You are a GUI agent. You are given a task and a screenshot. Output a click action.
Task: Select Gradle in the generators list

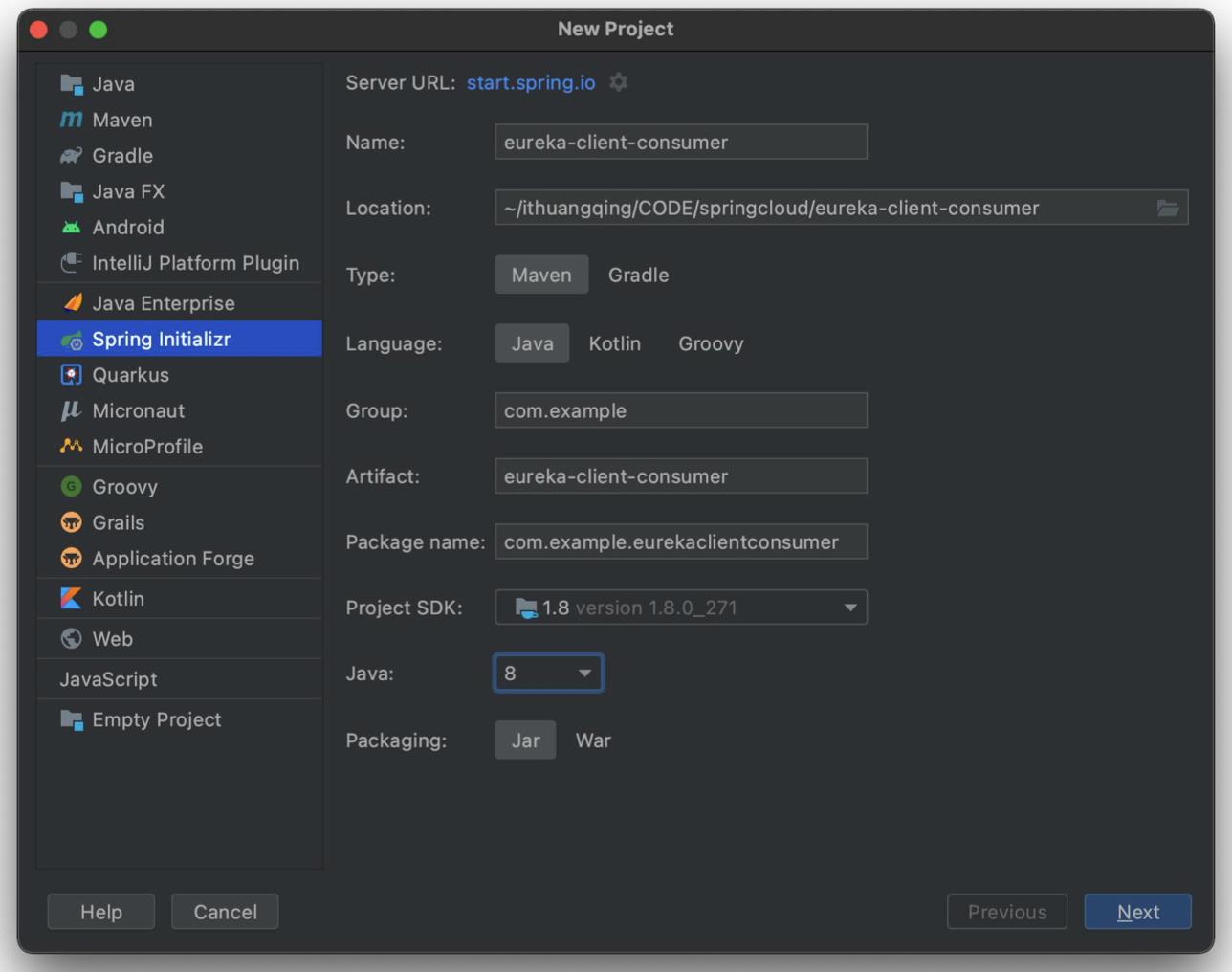pyautogui.click(x=179, y=155)
